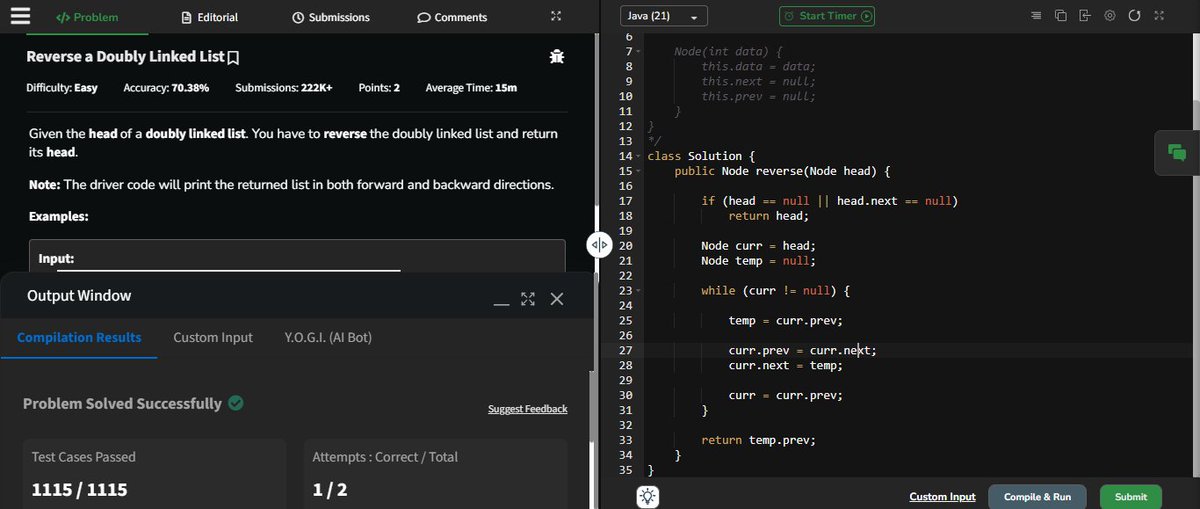Close the Output Window
The height and width of the screenshot is (509, 1200).
(557, 299)
